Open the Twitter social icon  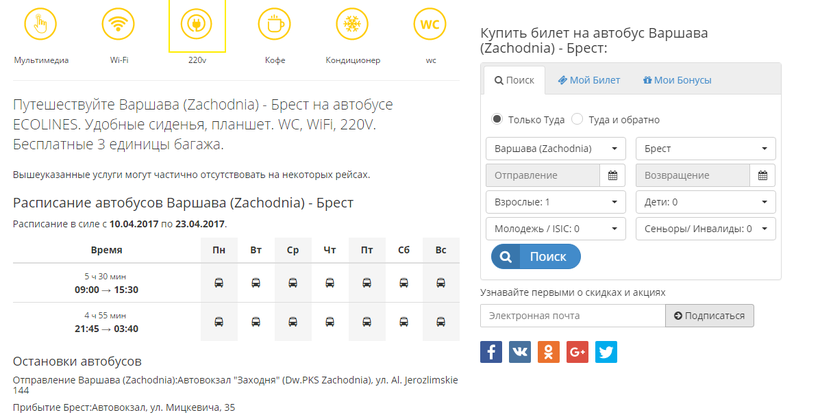pyautogui.click(x=606, y=352)
